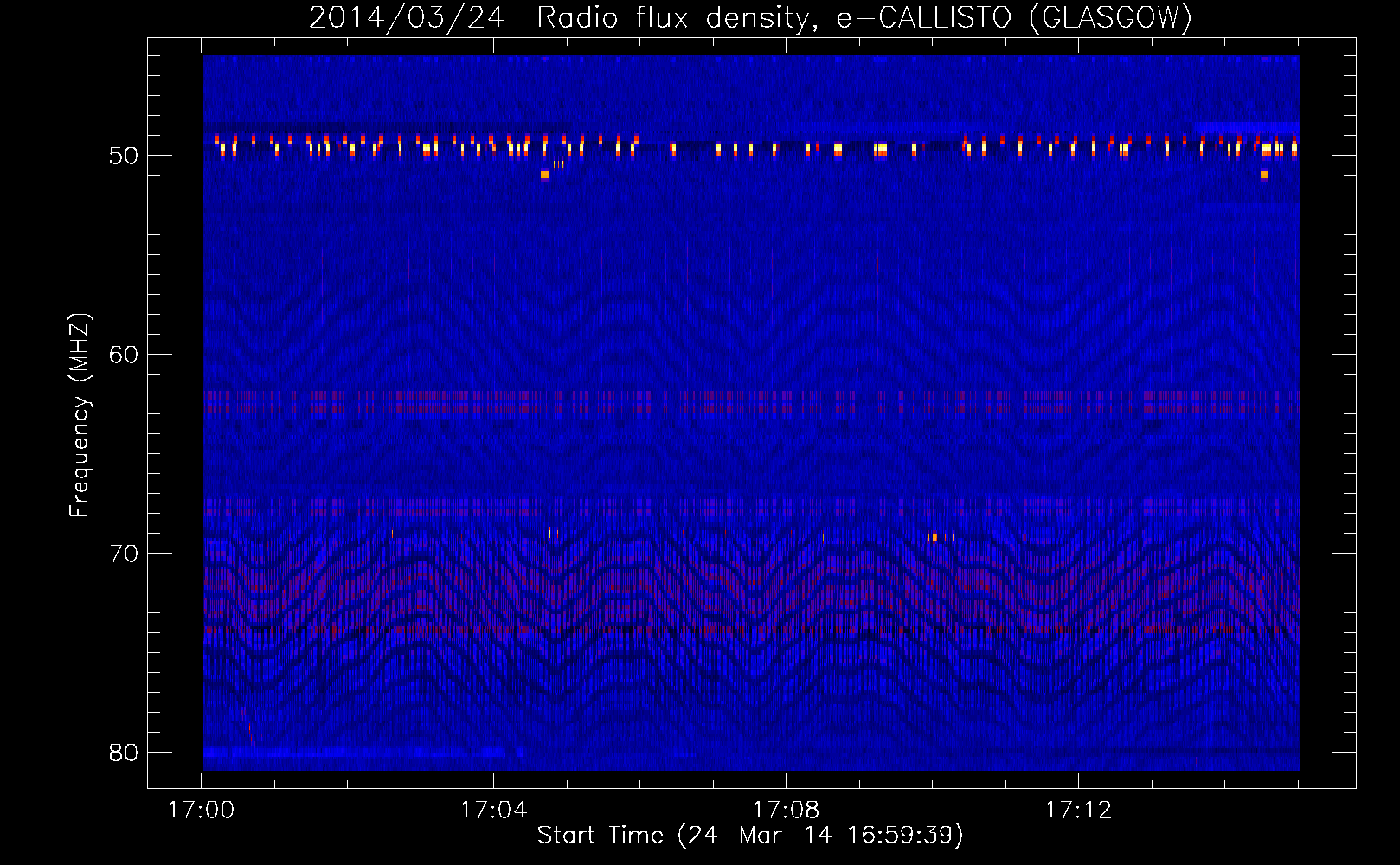Click the orange spot at 51 MHz near 17:14
Screen dimensions: 1400x865
point(1264,175)
